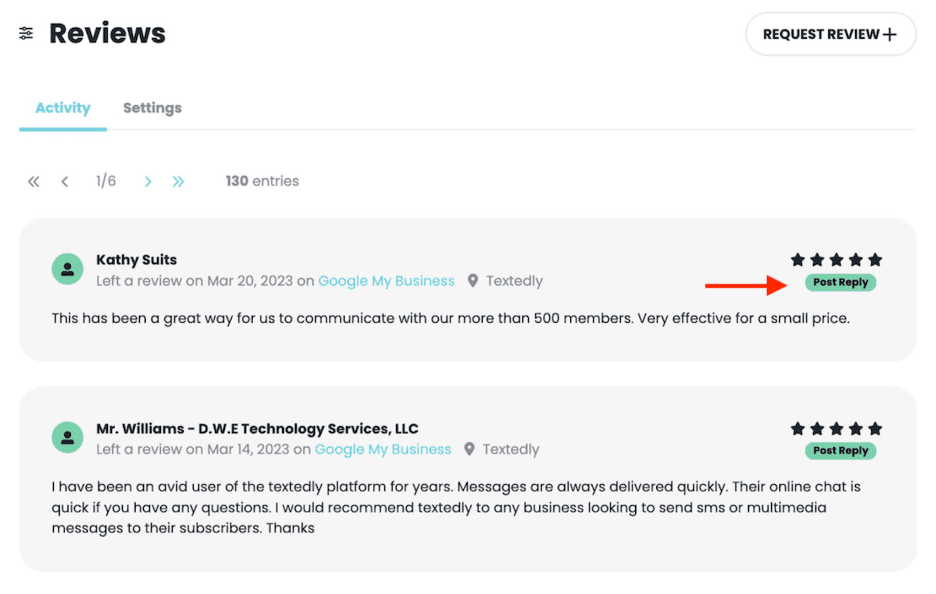Click the location pin on Mr. Williams' review
Image resolution: width=936 pixels, height=594 pixels.
click(470, 449)
